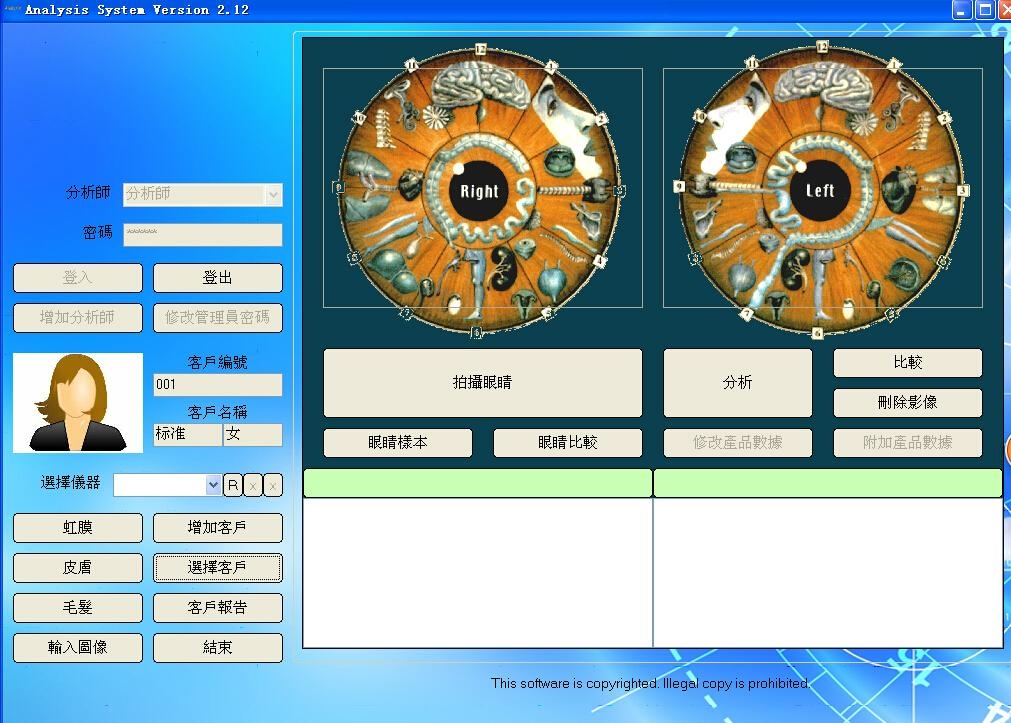Click the Left iris chart image
Viewport: 1011px width, 723px height.
(x=820, y=190)
